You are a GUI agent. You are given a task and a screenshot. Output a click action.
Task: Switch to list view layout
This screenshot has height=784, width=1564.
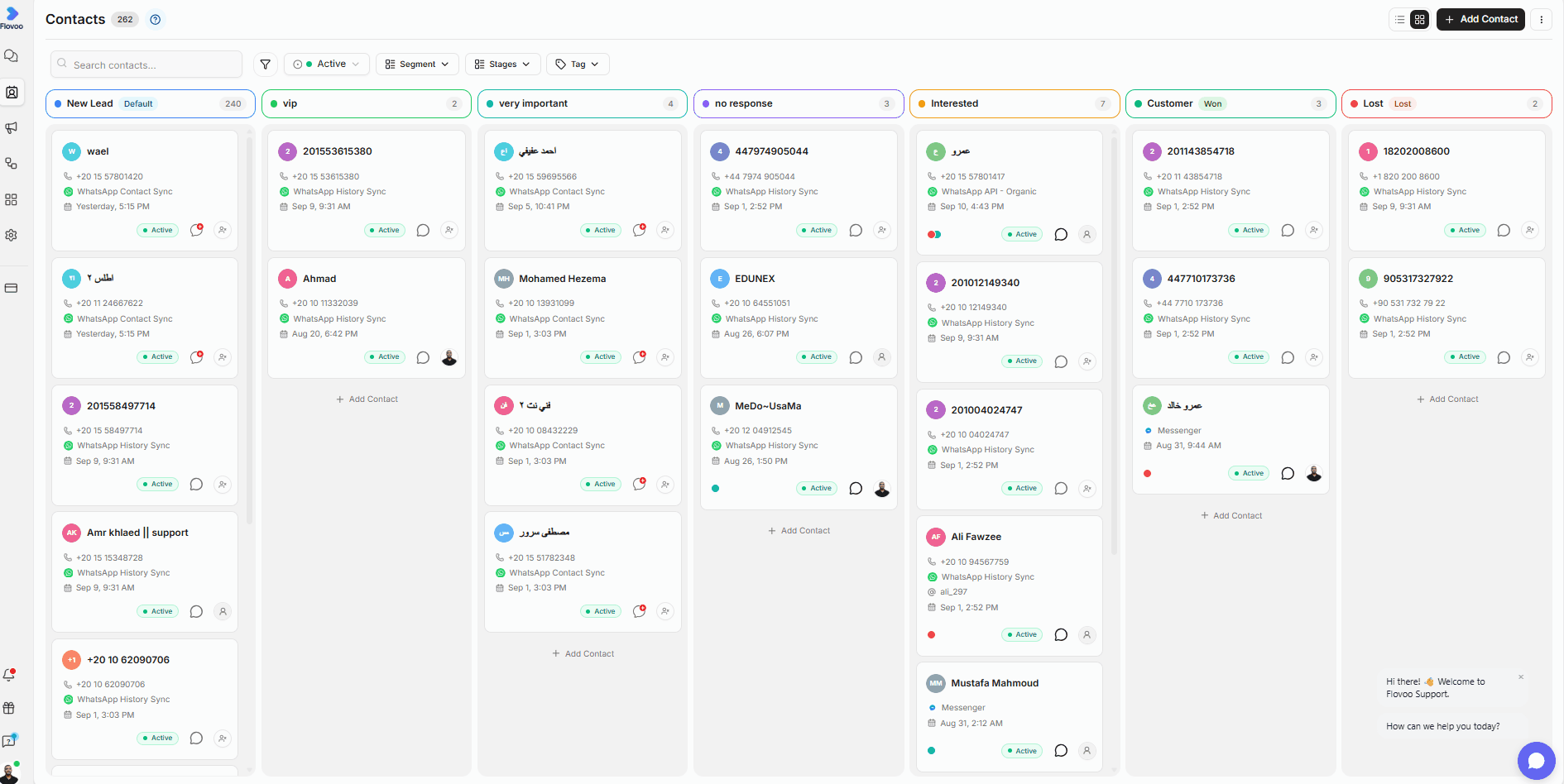1400,20
